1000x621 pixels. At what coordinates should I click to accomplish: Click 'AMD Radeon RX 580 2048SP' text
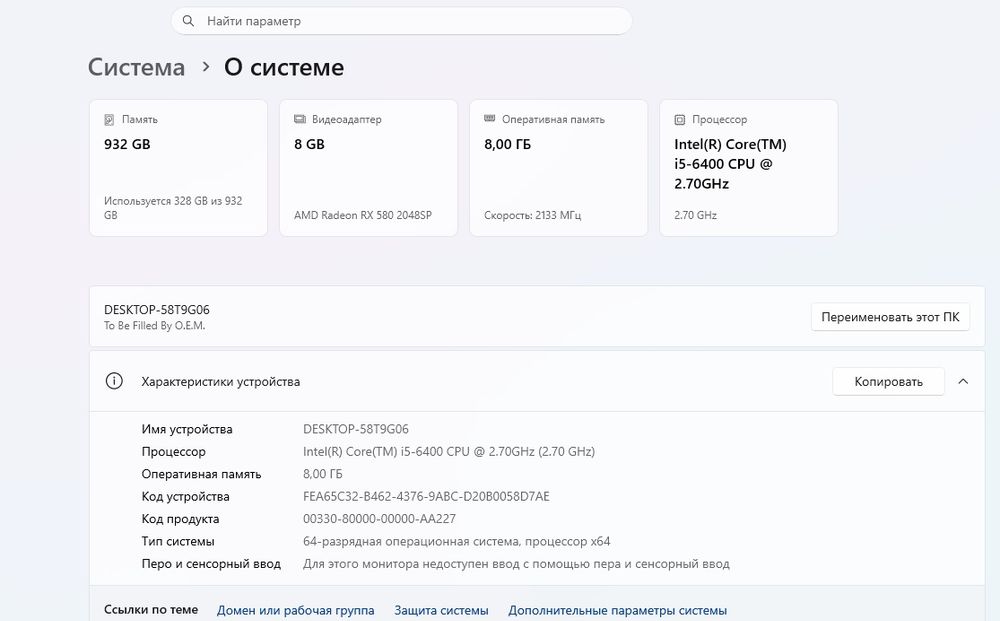[363, 216]
